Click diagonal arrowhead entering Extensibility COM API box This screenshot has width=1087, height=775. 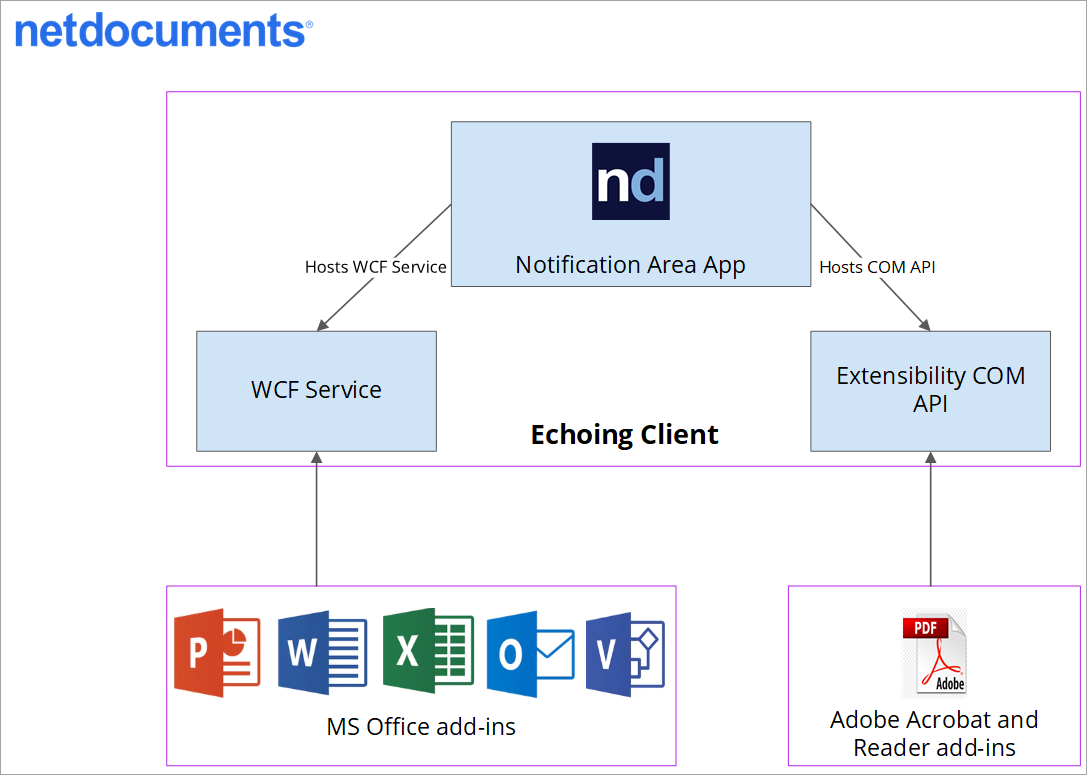pyautogui.click(x=924, y=325)
